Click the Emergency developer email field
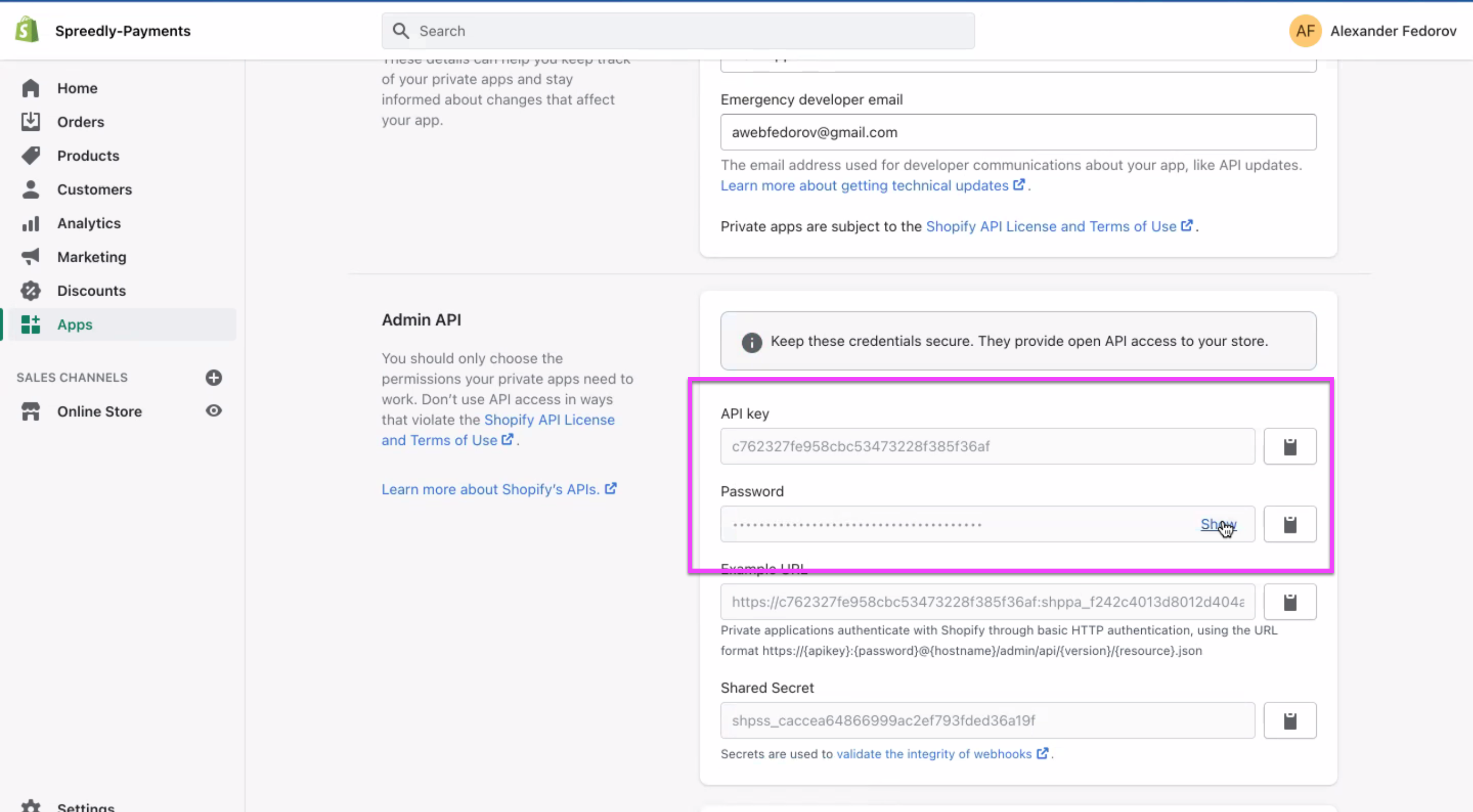The height and width of the screenshot is (812, 1473). (x=1018, y=132)
